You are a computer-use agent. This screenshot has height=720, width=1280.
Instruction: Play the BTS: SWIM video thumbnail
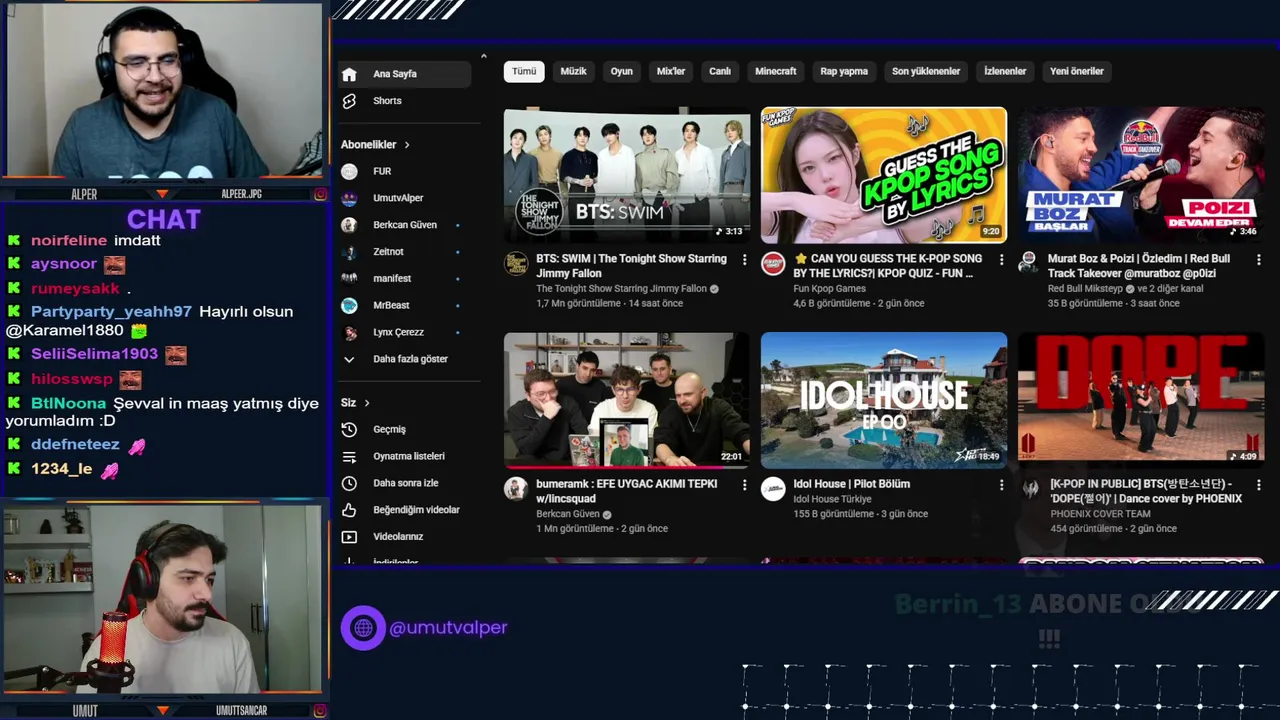(627, 175)
